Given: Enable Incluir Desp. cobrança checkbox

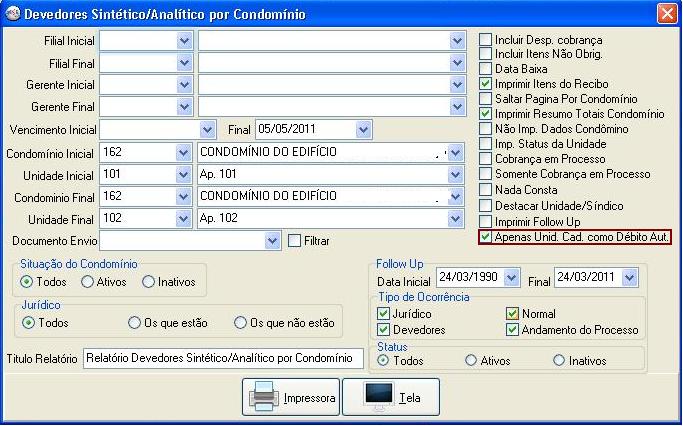Looking at the screenshot, I should tap(486, 40).
